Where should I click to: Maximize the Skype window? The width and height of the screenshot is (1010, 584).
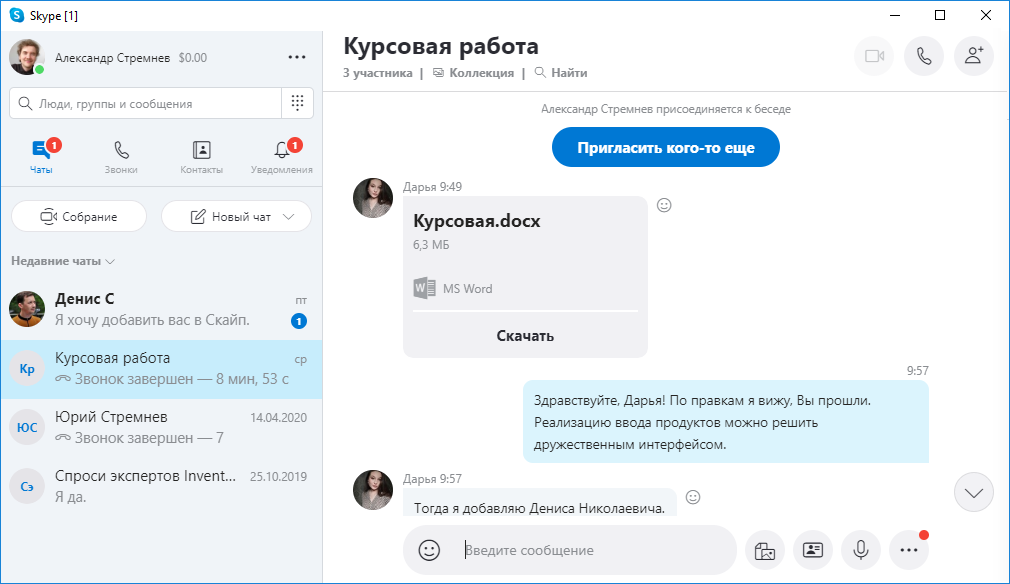click(940, 15)
